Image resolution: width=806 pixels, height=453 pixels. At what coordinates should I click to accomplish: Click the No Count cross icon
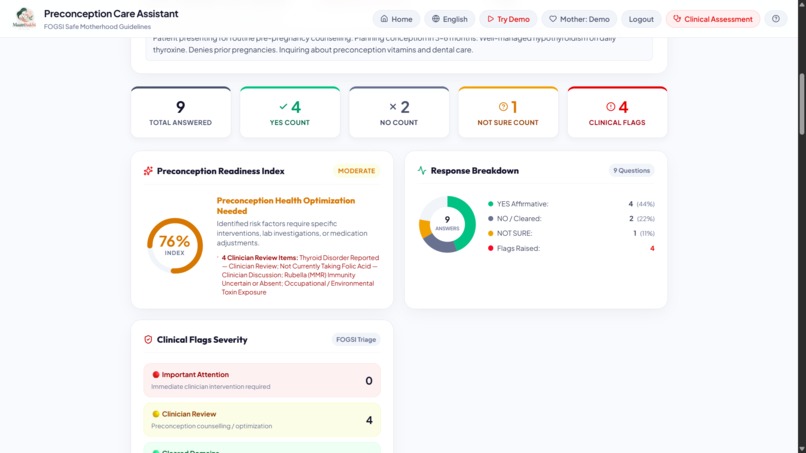pyautogui.click(x=393, y=106)
